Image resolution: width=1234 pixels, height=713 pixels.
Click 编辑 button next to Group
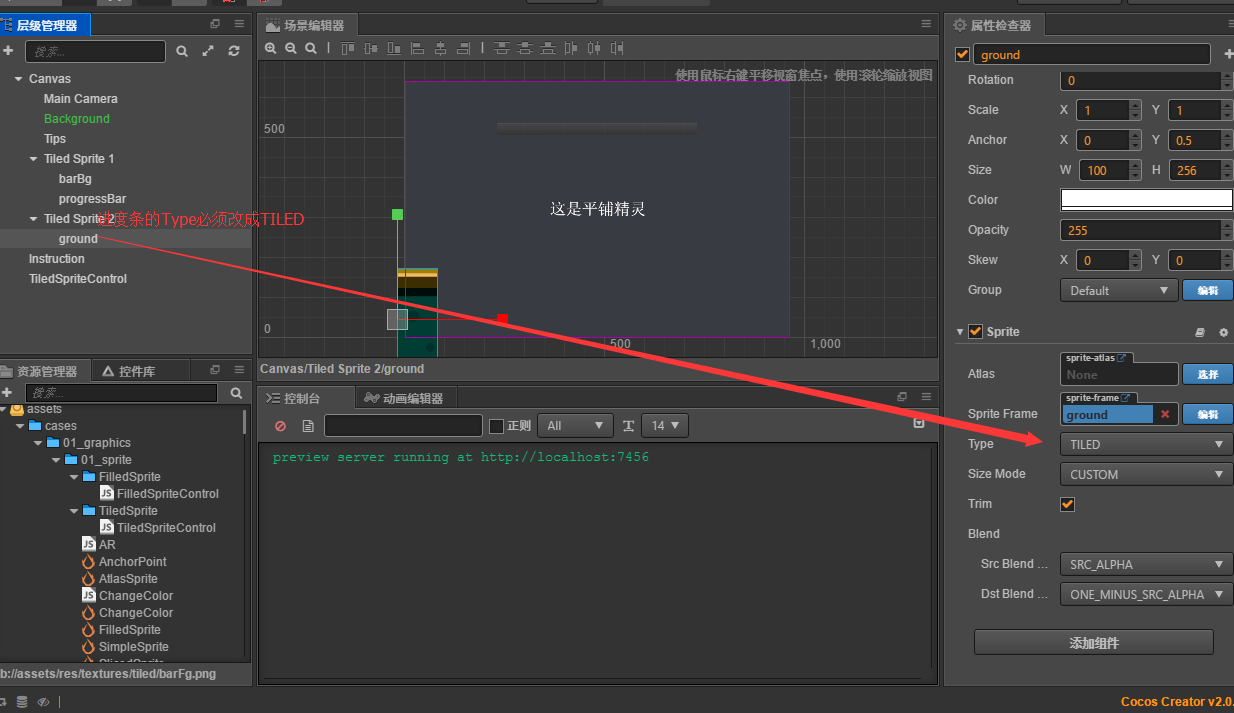pyautogui.click(x=1208, y=290)
